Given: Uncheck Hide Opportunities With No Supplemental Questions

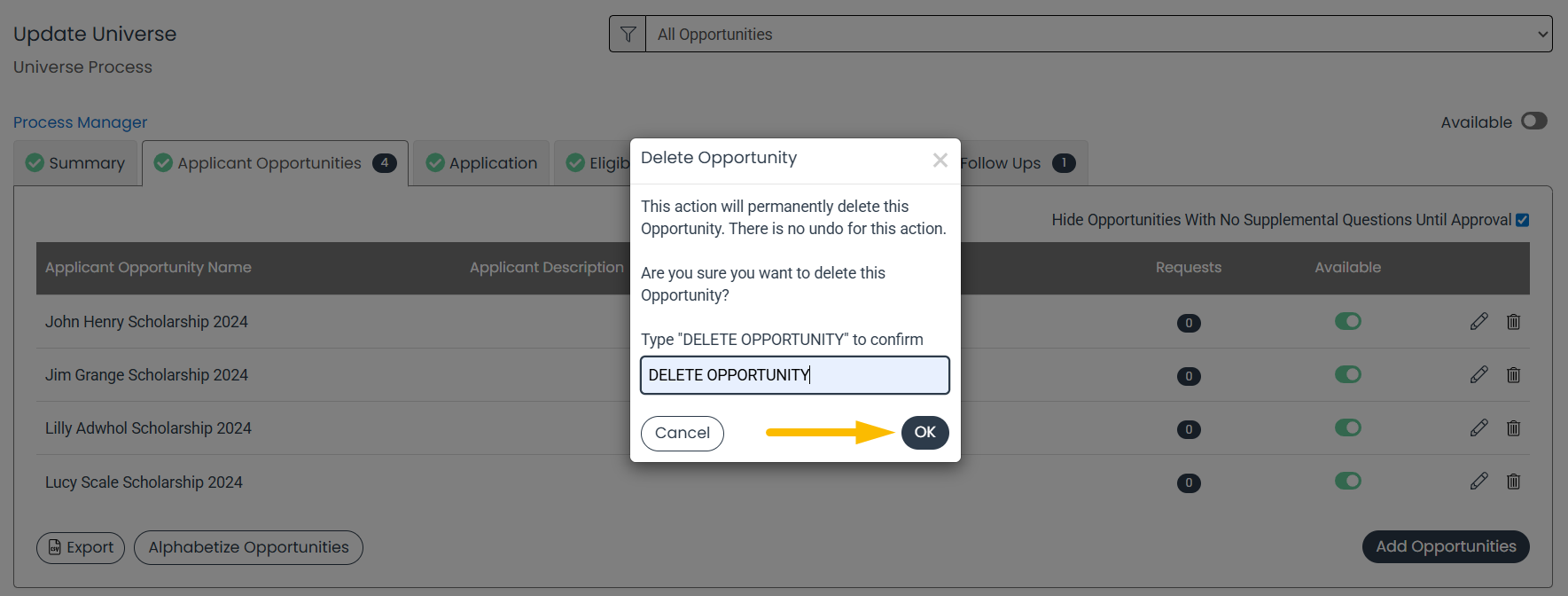Looking at the screenshot, I should point(1522,220).
